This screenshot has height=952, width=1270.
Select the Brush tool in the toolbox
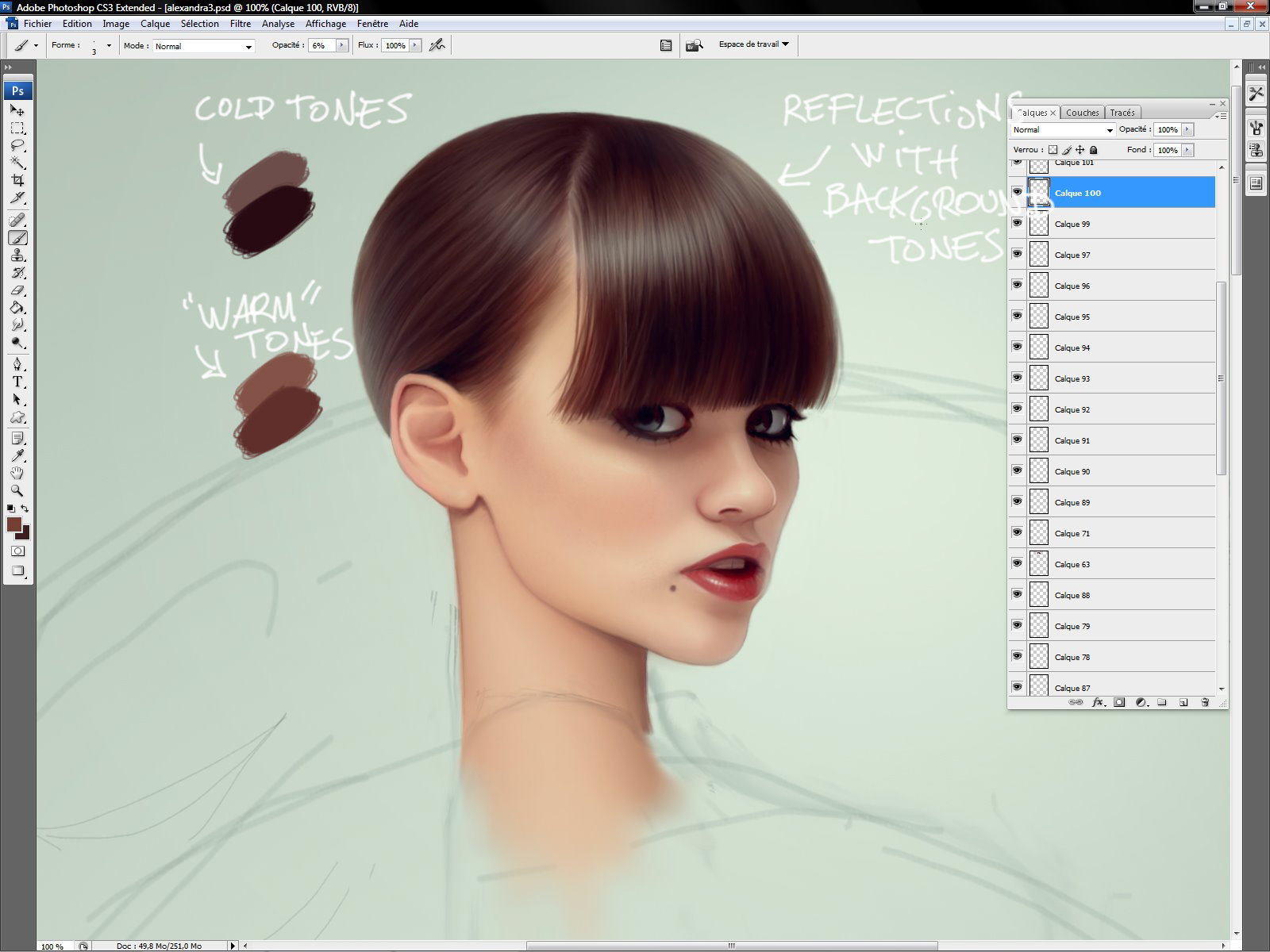tap(17, 237)
